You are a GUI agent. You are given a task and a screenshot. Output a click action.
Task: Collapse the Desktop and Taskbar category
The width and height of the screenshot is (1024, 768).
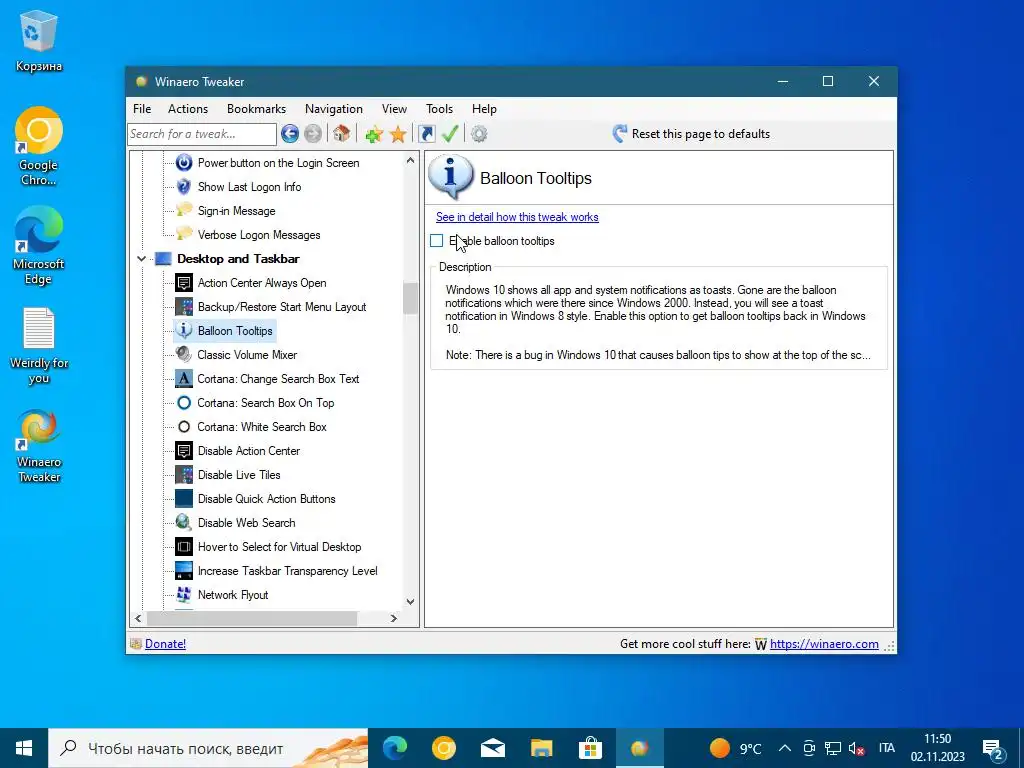141,259
